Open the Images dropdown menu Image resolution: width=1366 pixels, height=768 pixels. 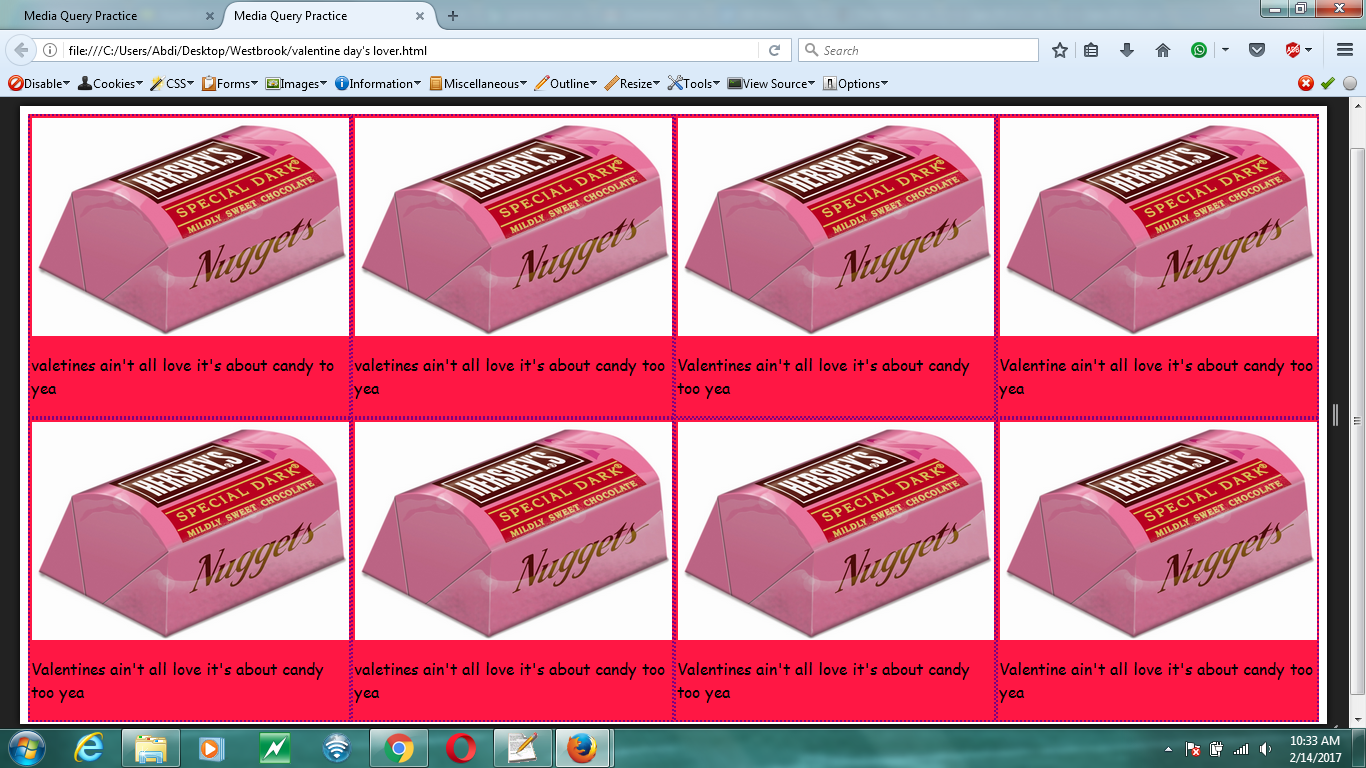295,84
